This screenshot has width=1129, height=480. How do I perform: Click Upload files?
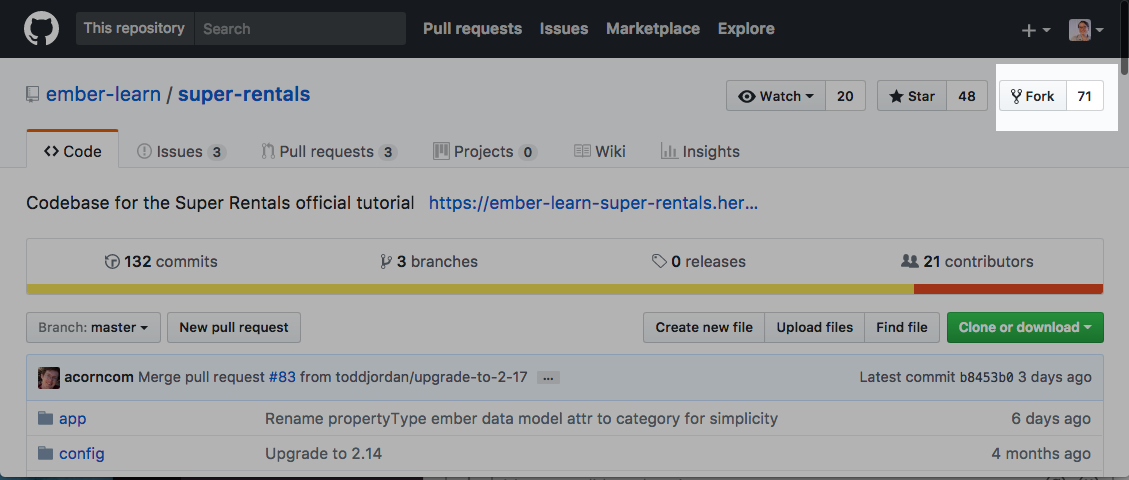tap(814, 327)
